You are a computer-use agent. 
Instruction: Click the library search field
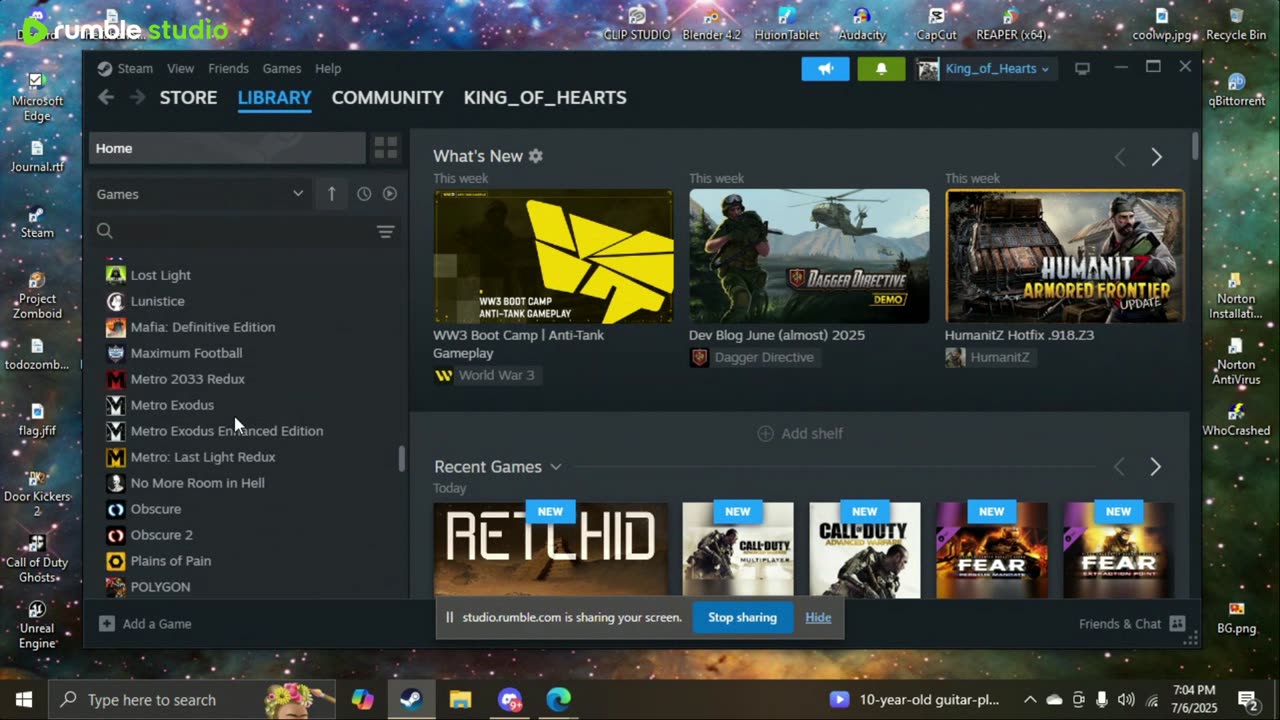tap(230, 231)
